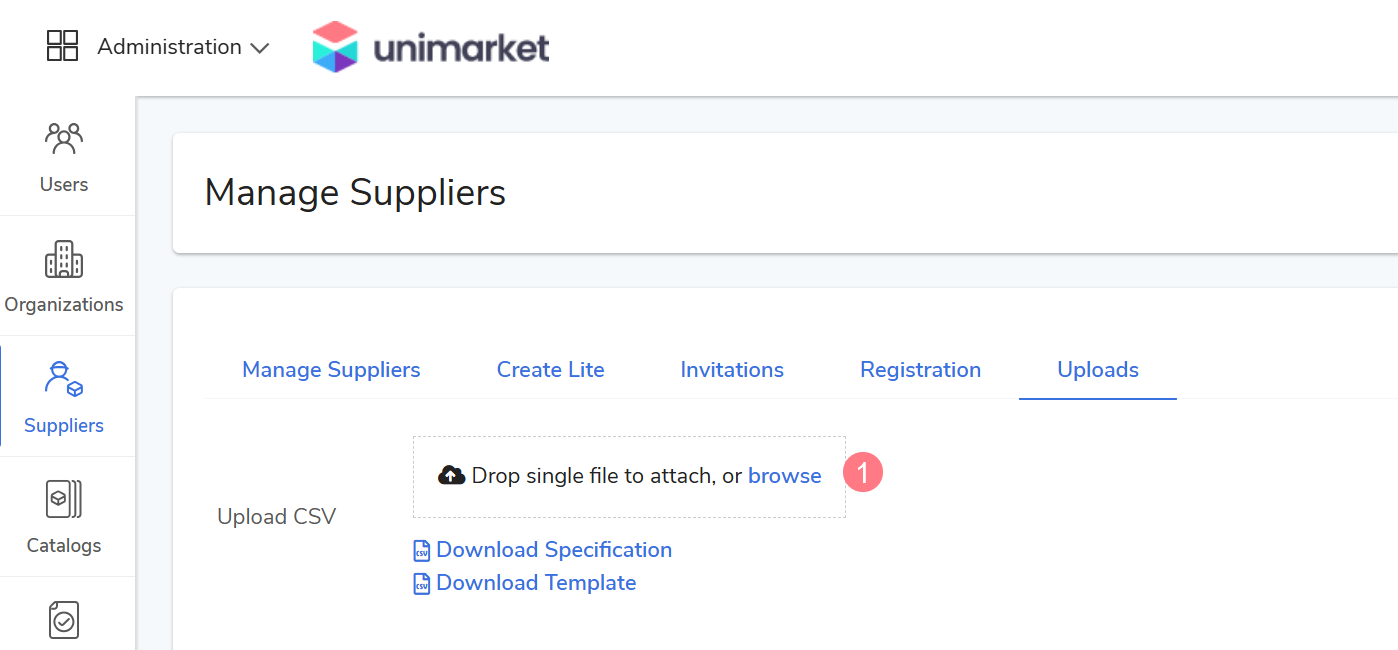Select the Suppliers sidebar icon

pos(64,380)
